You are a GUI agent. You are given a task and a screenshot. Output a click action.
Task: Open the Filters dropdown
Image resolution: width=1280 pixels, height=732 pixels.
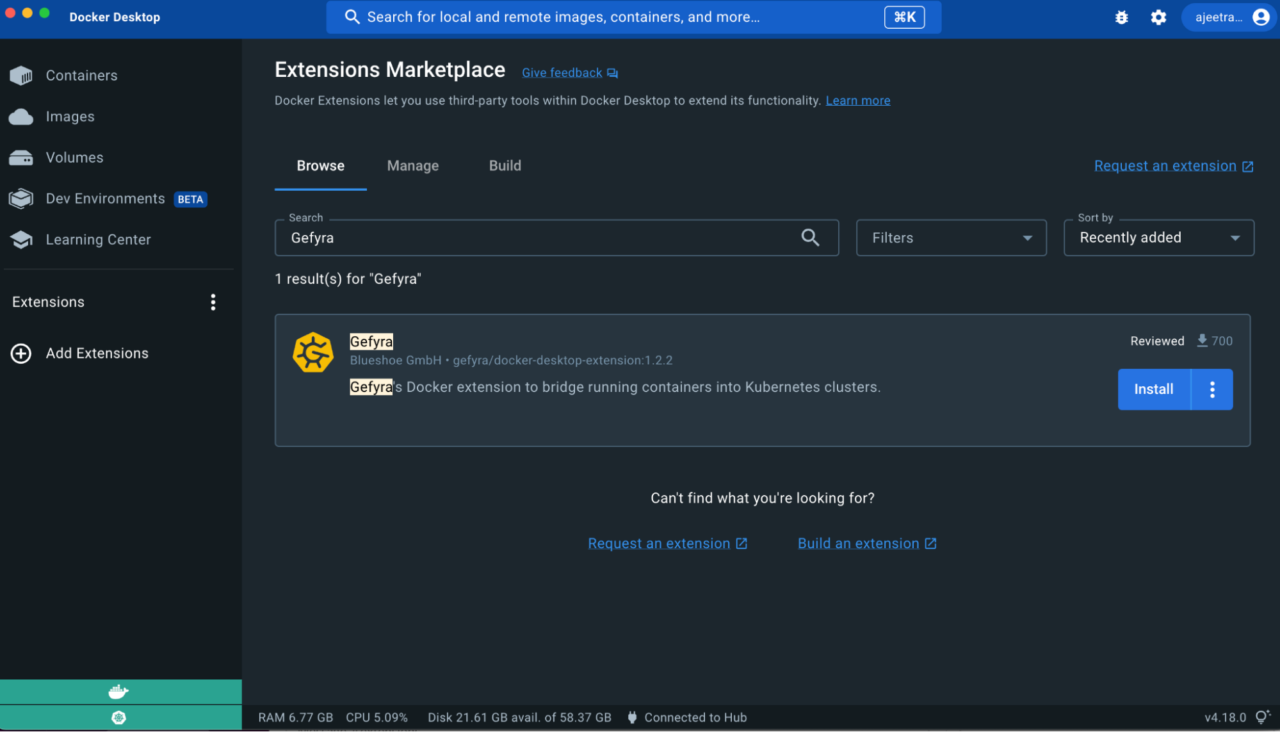(x=950, y=237)
